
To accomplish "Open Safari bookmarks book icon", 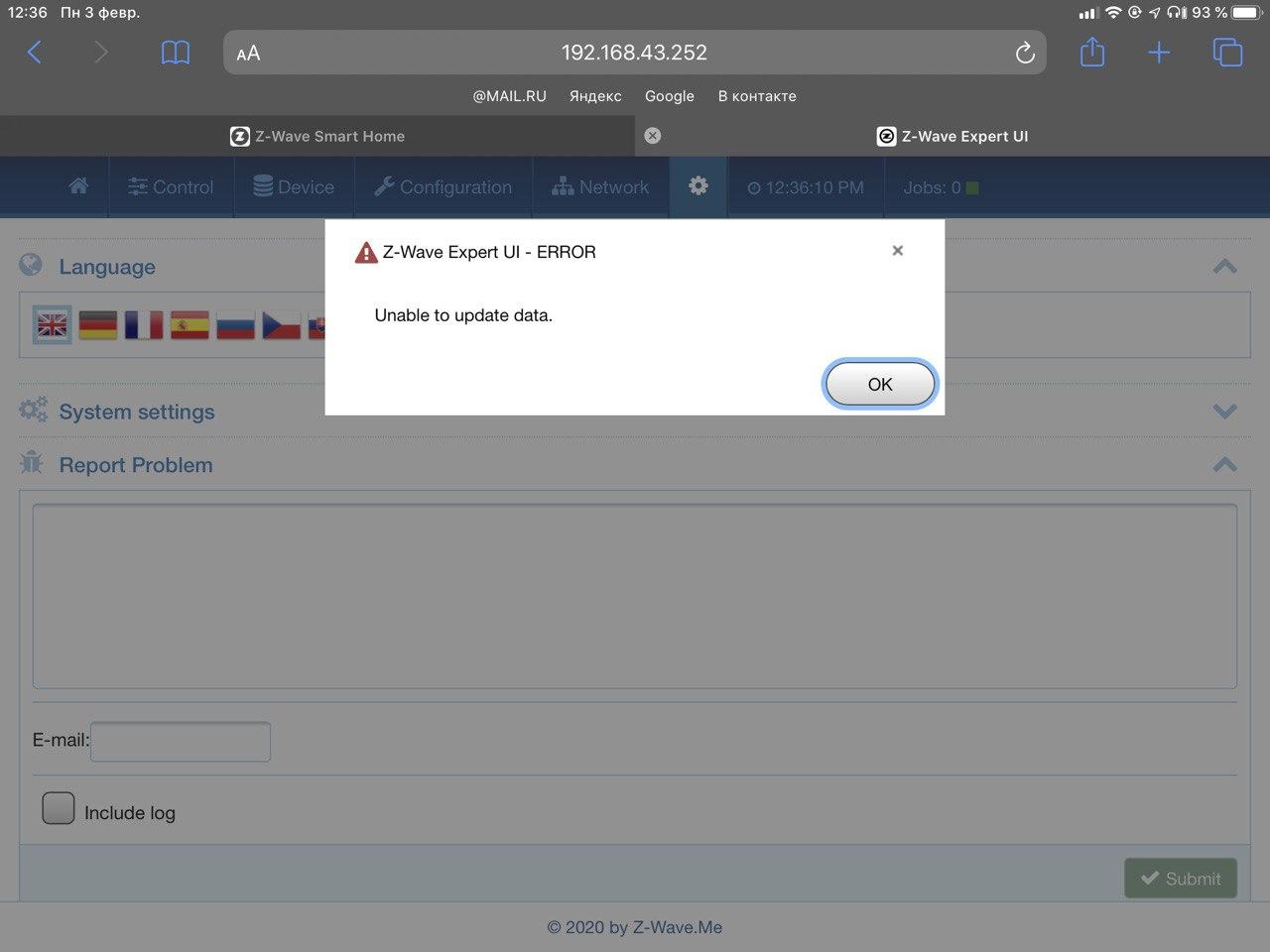I will click(176, 53).
